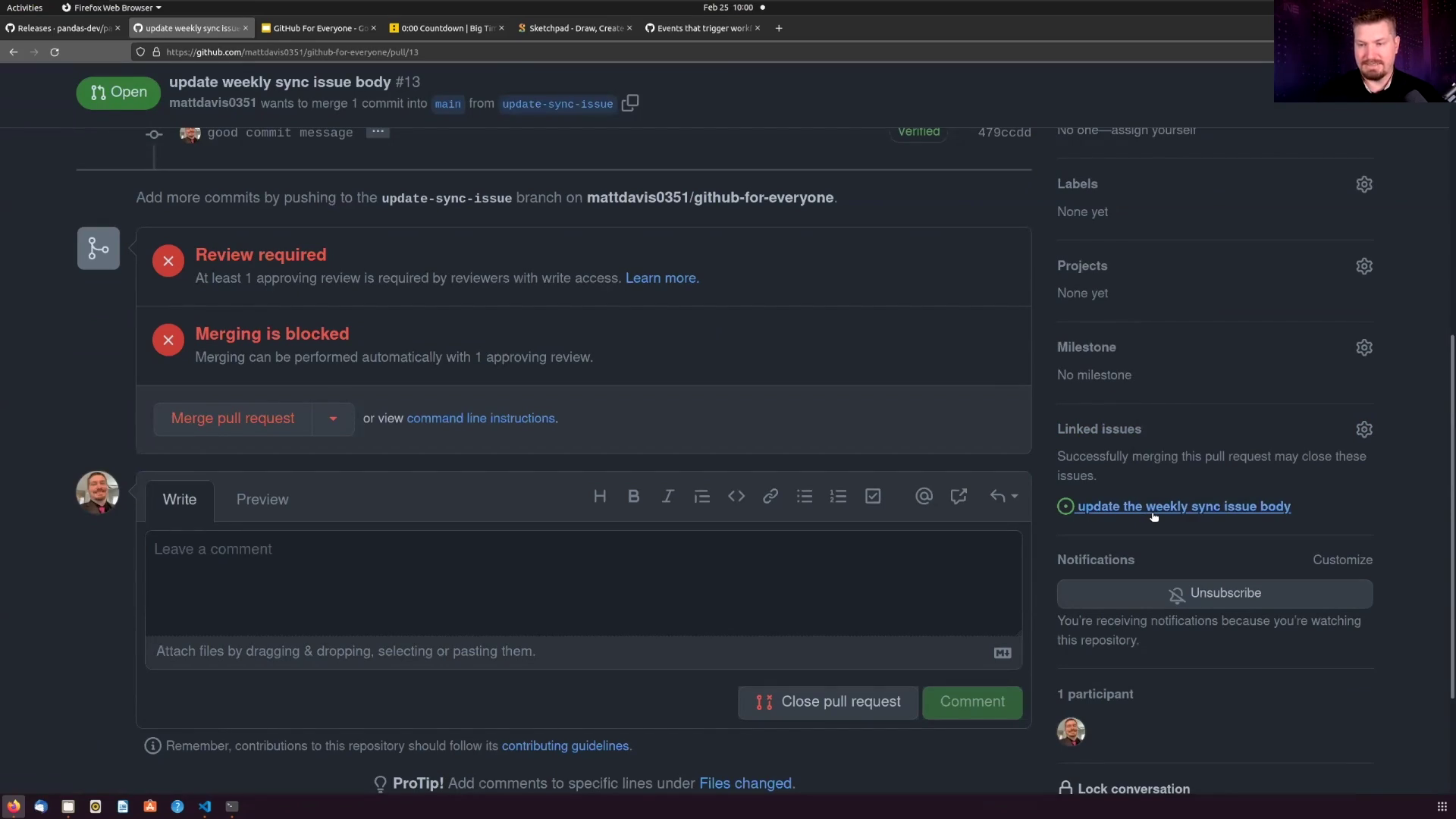
Task: Add a link using link icon
Action: point(770,497)
